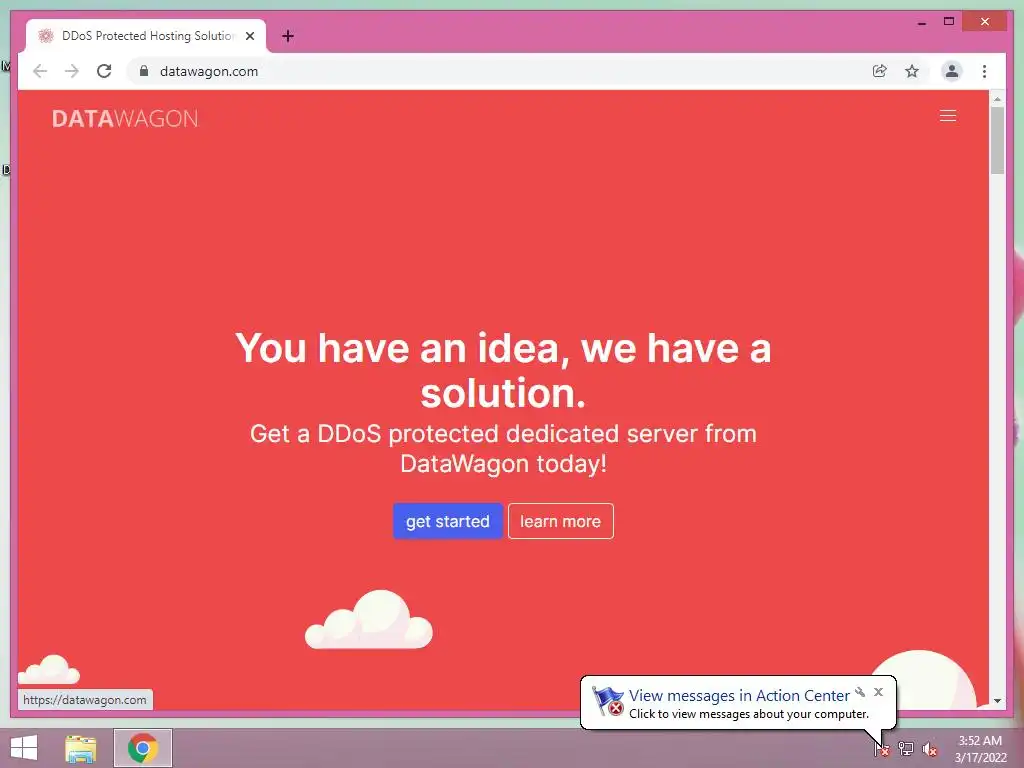Click the Chrome taskbar icon

(143, 748)
